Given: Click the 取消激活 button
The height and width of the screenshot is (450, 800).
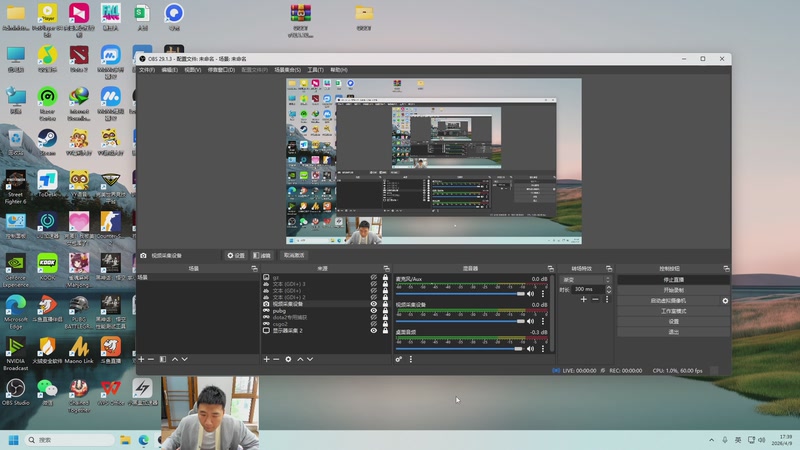Looking at the screenshot, I should pyautogui.click(x=294, y=255).
